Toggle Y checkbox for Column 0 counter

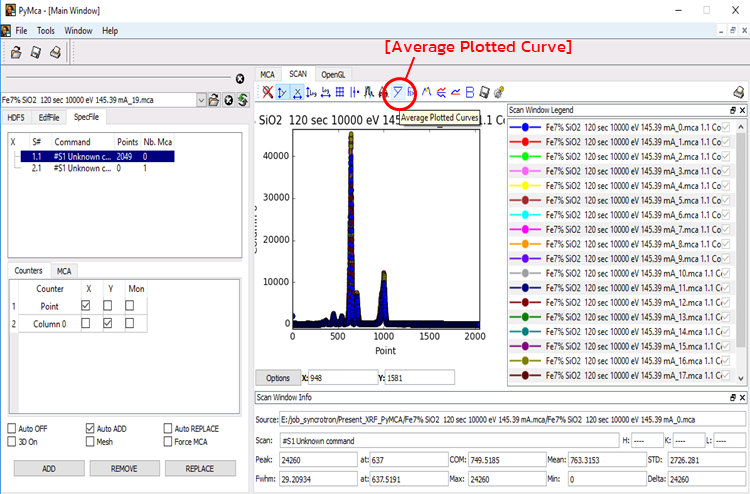108,323
